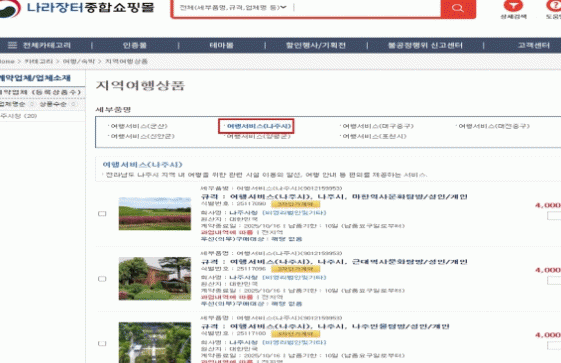Open the brick house garden thumbnail
Image resolution: width=561 pixels, height=363 pixels.
tap(155, 279)
